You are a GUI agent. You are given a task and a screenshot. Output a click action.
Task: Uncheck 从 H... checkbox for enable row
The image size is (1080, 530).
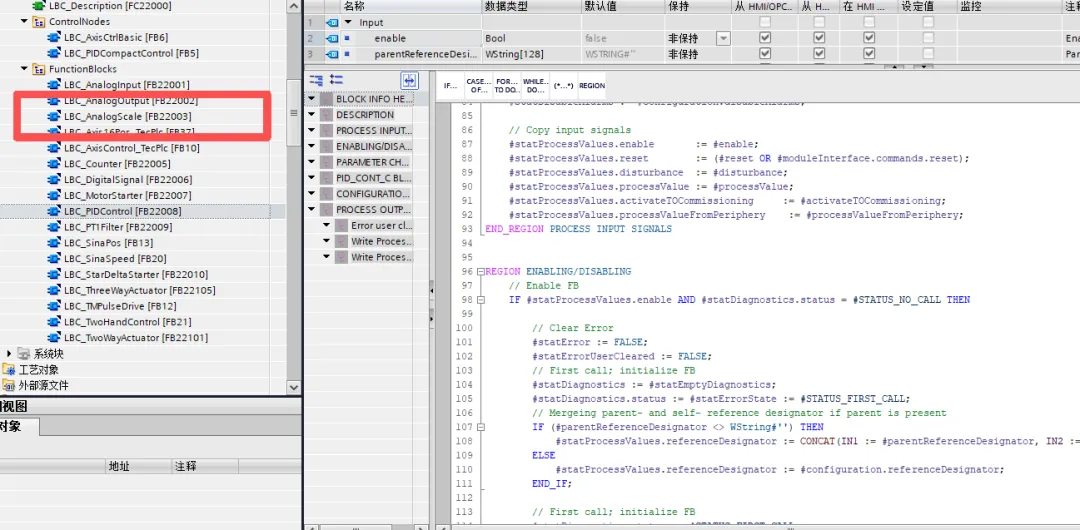click(819, 38)
